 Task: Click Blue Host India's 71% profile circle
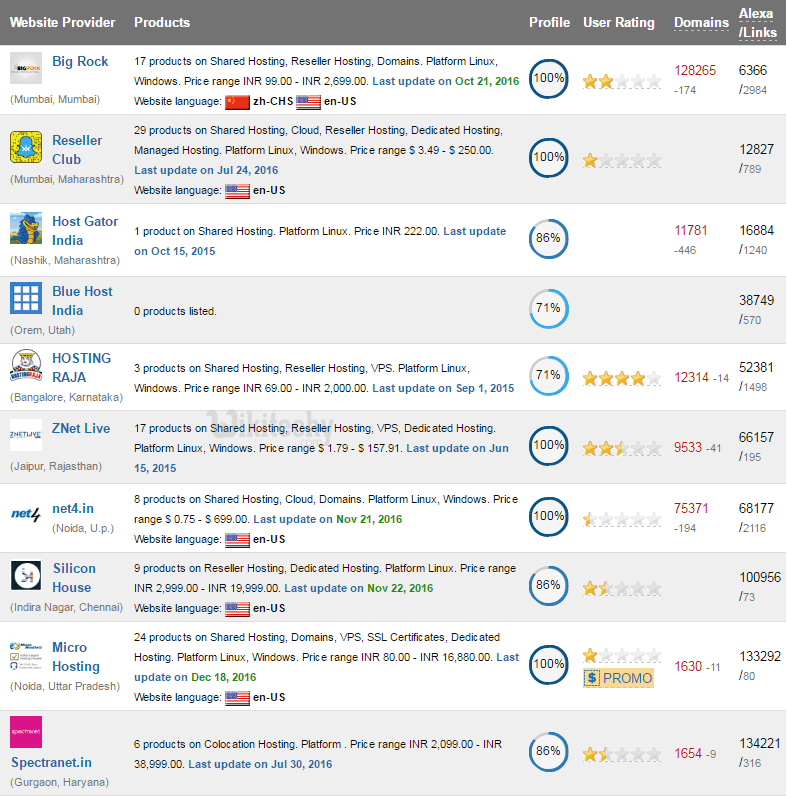click(x=548, y=309)
